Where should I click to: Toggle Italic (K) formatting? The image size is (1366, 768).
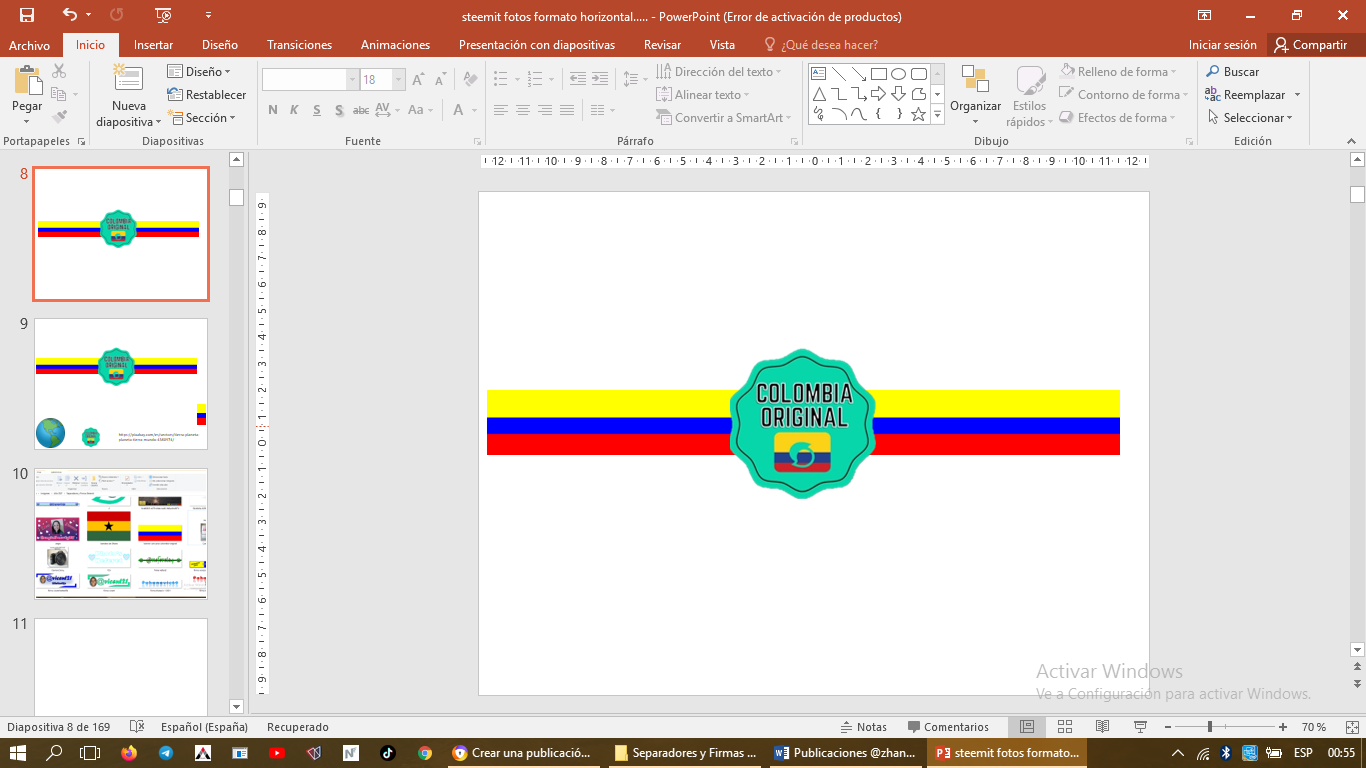[x=295, y=110]
